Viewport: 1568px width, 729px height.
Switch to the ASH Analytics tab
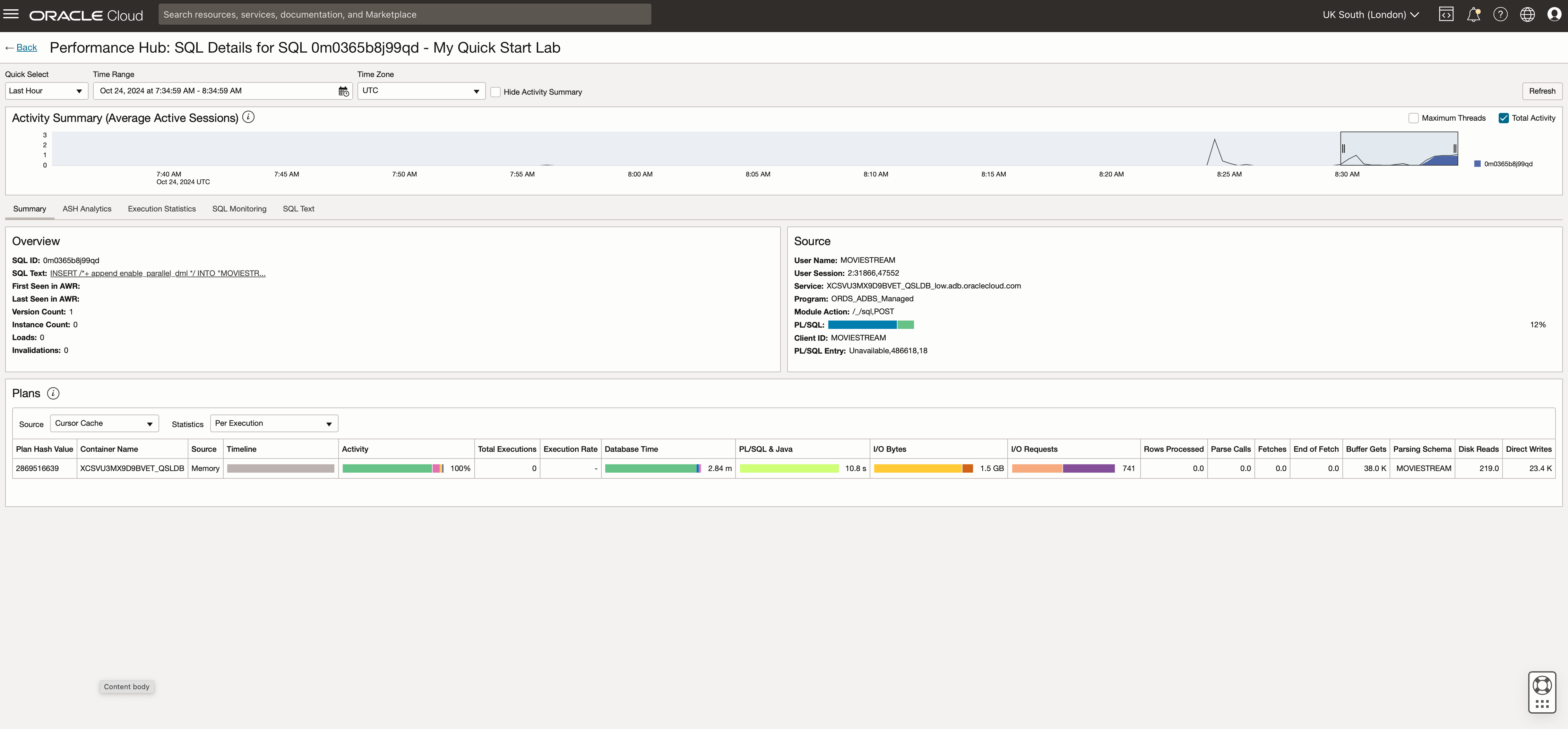pos(87,209)
